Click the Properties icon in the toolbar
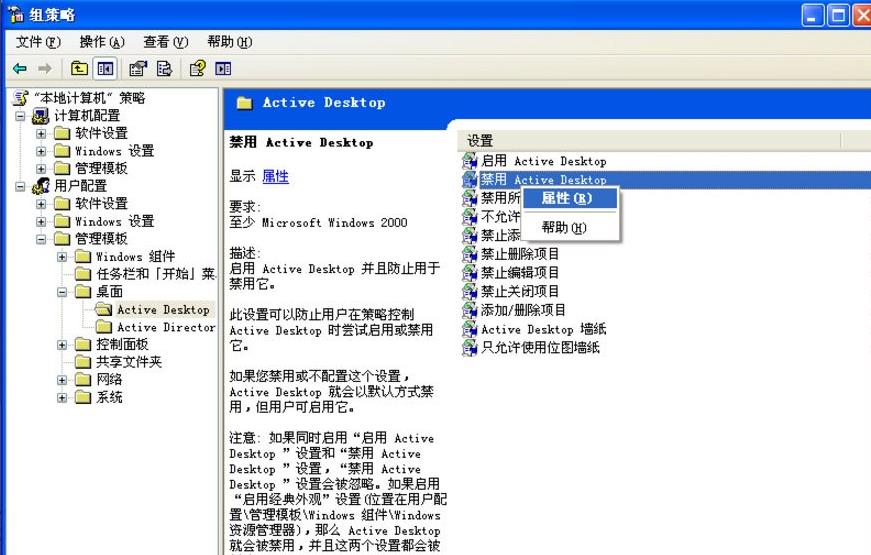The image size is (871, 555). tap(138, 68)
